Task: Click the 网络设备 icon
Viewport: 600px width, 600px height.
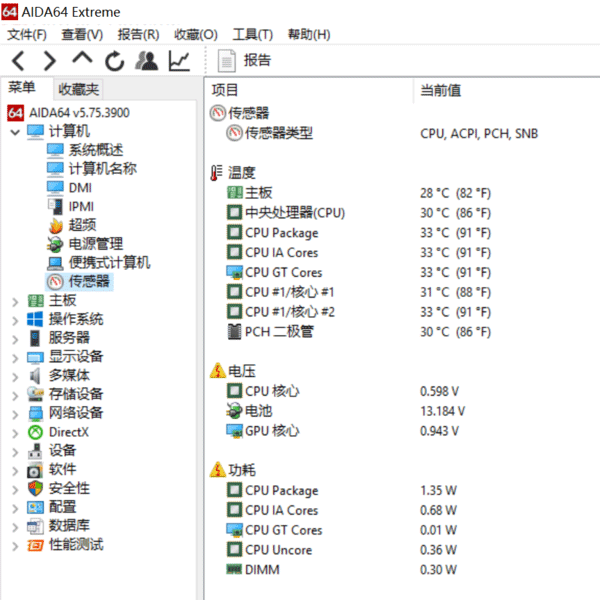Action: [36, 413]
